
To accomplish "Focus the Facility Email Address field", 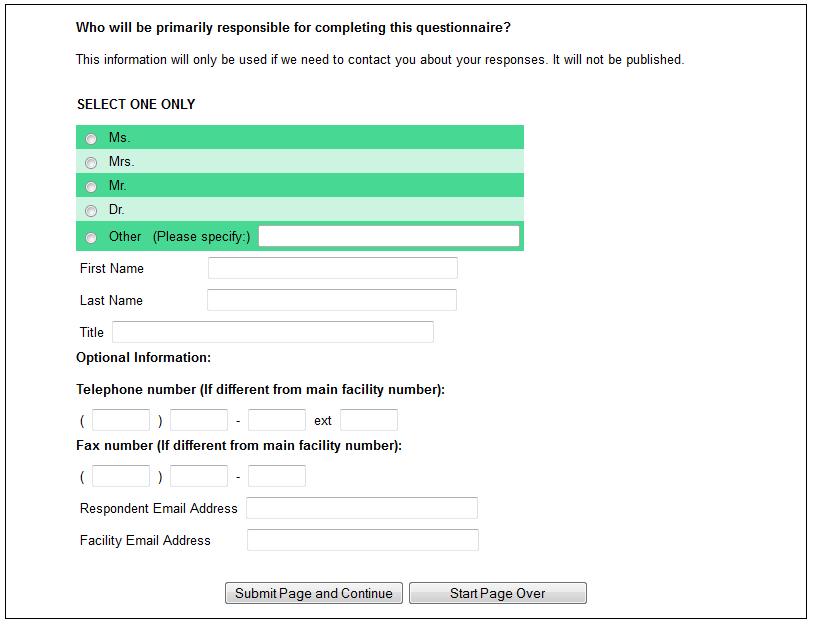I will (x=363, y=540).
